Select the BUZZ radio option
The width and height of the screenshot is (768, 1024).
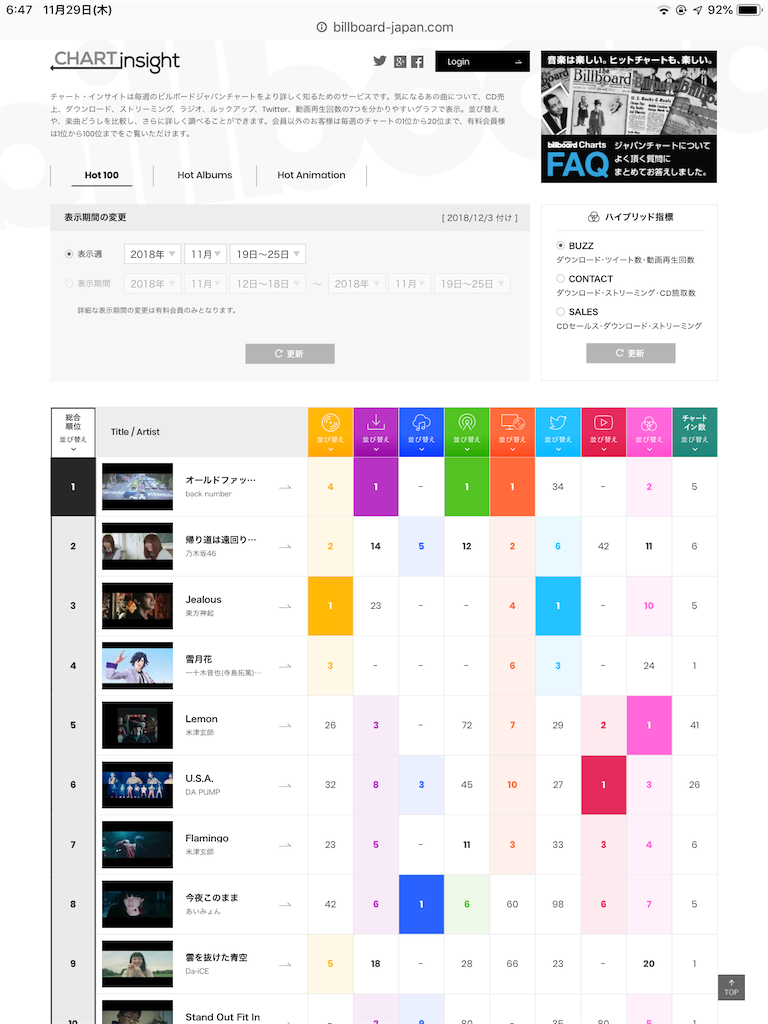tap(560, 246)
